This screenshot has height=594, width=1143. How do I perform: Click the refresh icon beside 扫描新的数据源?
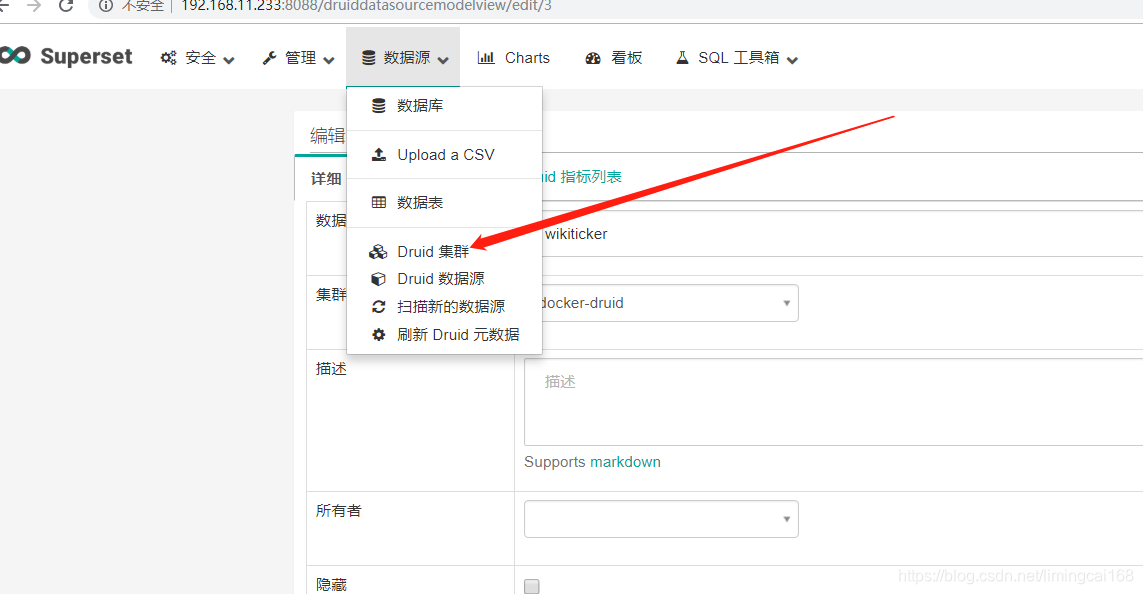pos(378,307)
